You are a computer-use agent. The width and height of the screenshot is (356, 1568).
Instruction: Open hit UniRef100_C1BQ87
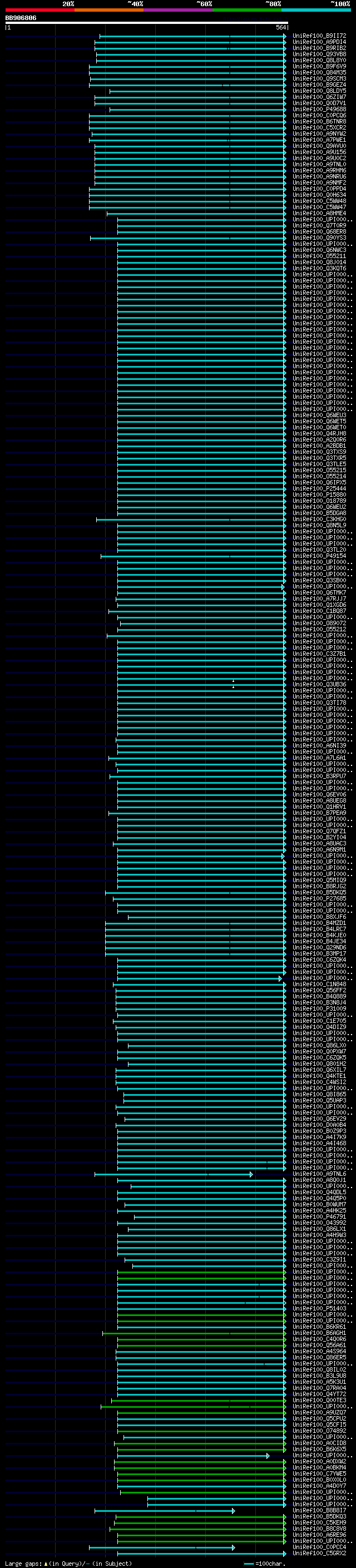click(319, 611)
